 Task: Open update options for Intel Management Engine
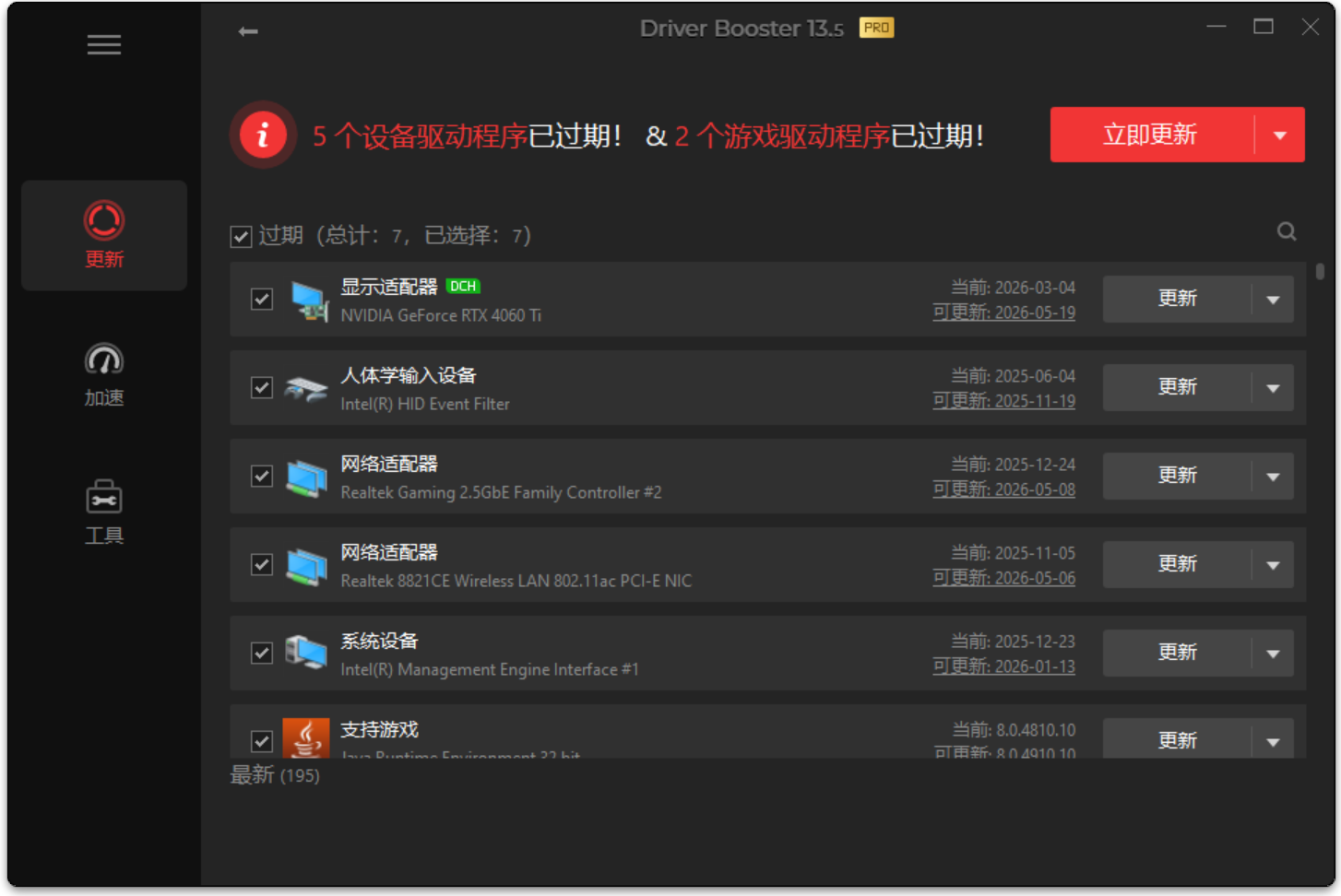[1273, 653]
